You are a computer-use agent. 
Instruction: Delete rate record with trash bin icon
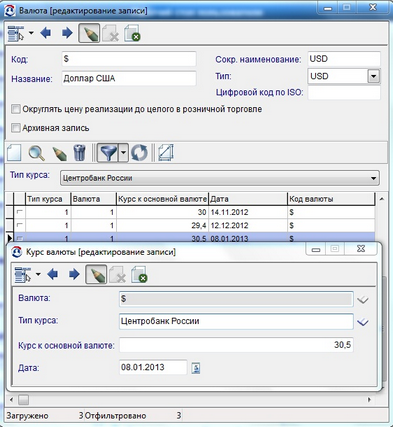[79, 153]
